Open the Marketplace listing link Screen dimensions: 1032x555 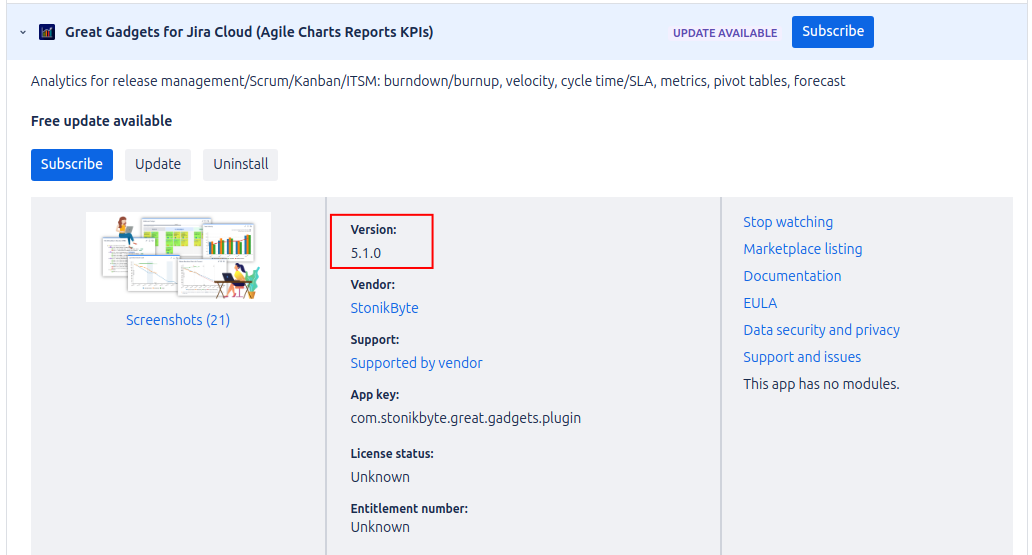pos(802,249)
